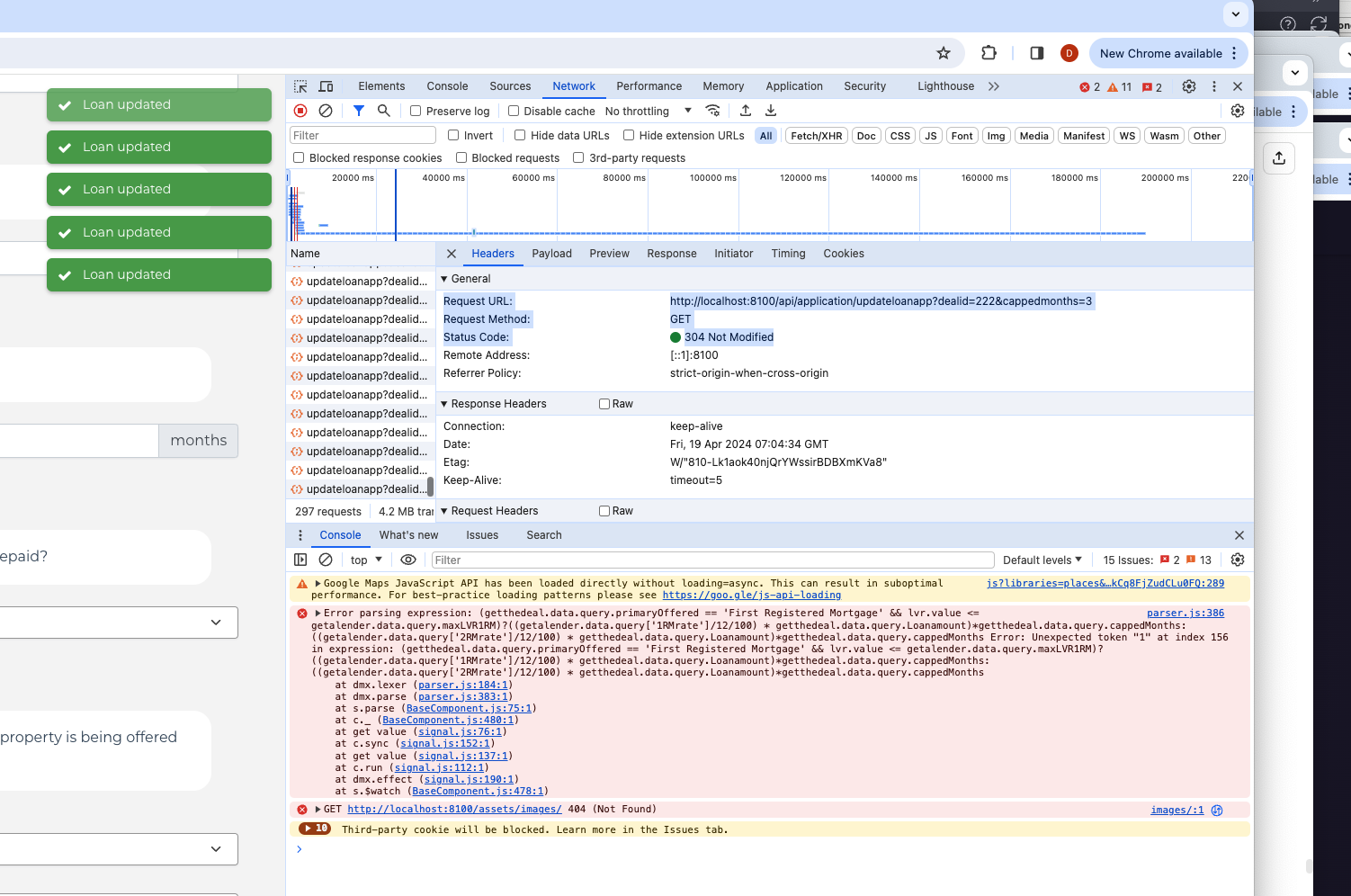The image size is (1351, 896).
Task: Open parser.js:386 source link
Action: tap(1185, 614)
